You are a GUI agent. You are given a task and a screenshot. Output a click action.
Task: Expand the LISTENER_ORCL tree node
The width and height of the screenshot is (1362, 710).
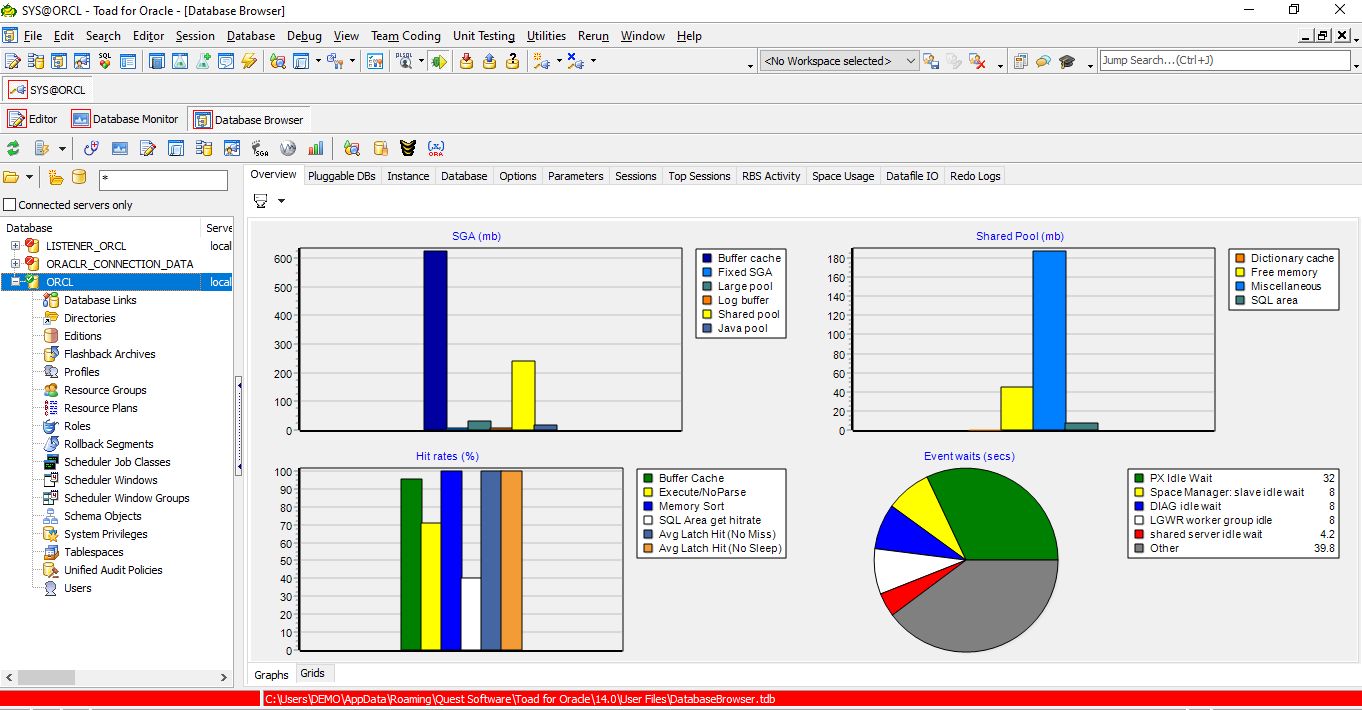[x=15, y=246]
